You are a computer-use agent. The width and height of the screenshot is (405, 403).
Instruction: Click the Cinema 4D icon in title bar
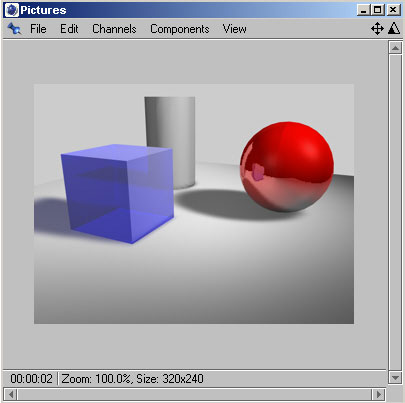click(x=12, y=10)
